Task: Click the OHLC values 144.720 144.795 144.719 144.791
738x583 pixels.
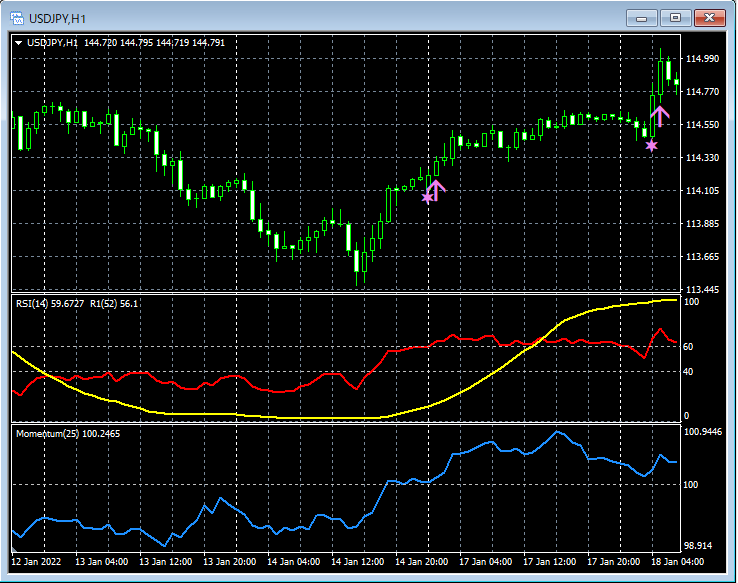Action: [x=154, y=43]
